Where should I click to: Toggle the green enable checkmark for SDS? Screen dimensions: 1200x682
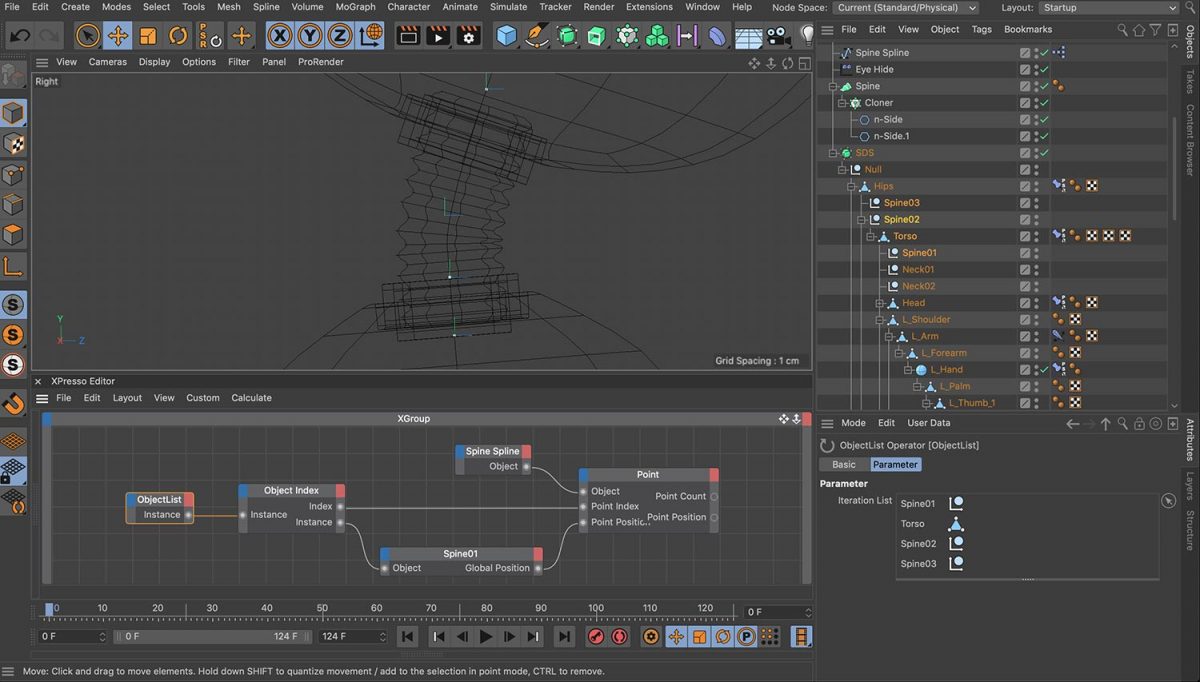click(x=1043, y=152)
